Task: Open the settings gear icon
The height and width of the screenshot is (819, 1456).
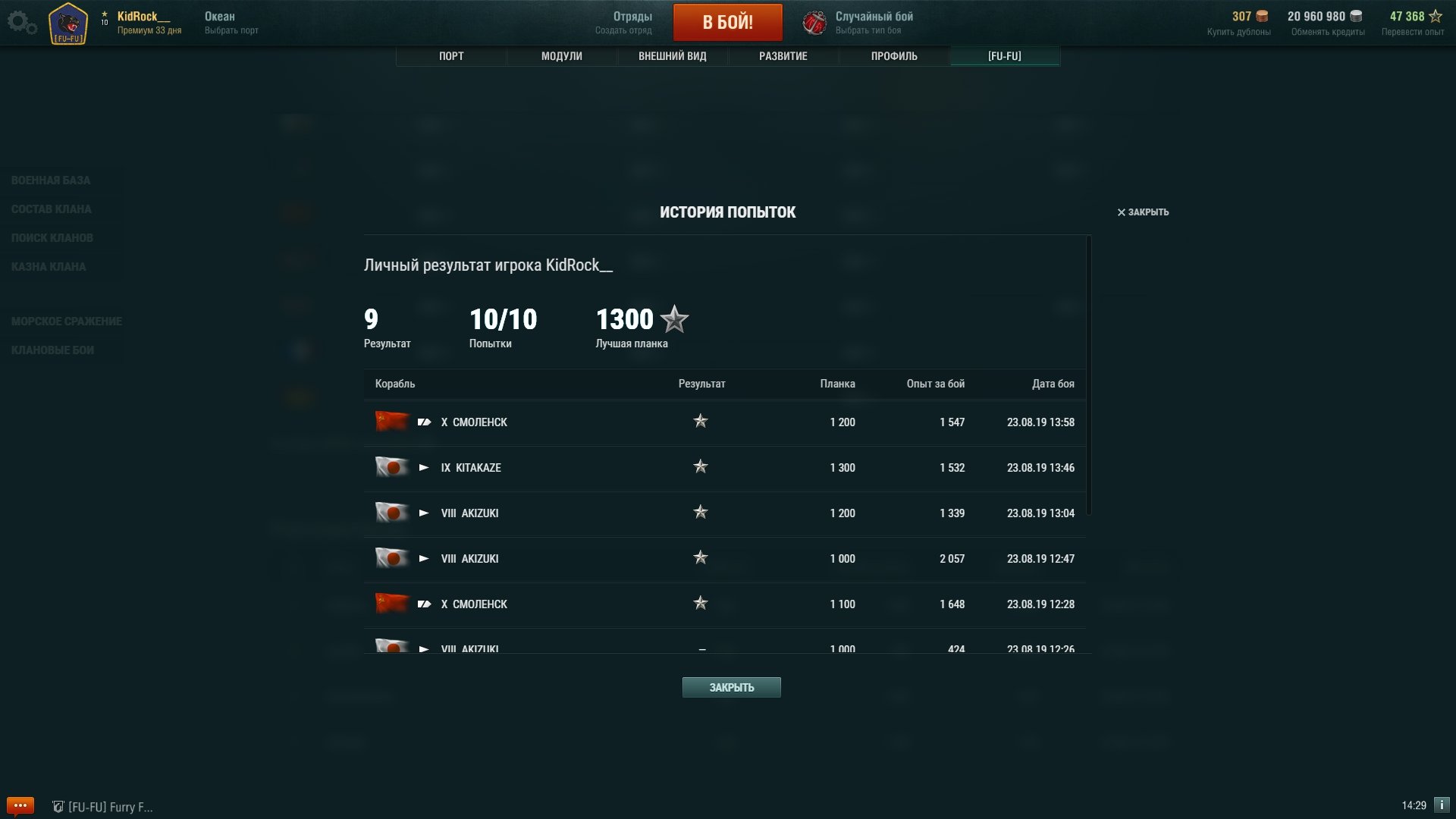Action: click(x=21, y=23)
